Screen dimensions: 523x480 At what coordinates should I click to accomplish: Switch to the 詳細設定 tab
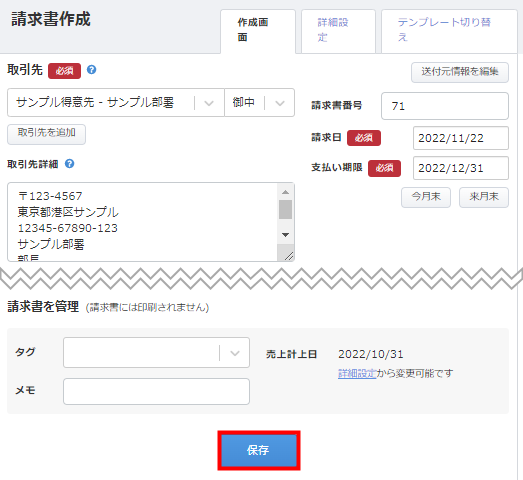pos(338,31)
